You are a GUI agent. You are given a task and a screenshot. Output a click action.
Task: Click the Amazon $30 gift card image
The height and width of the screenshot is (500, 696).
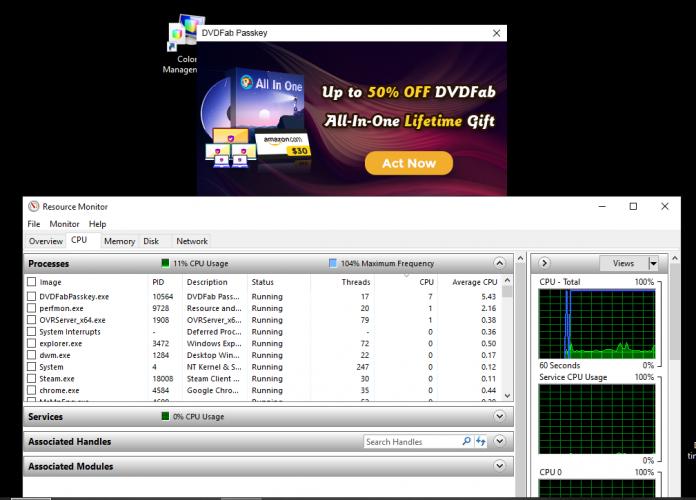(283, 146)
